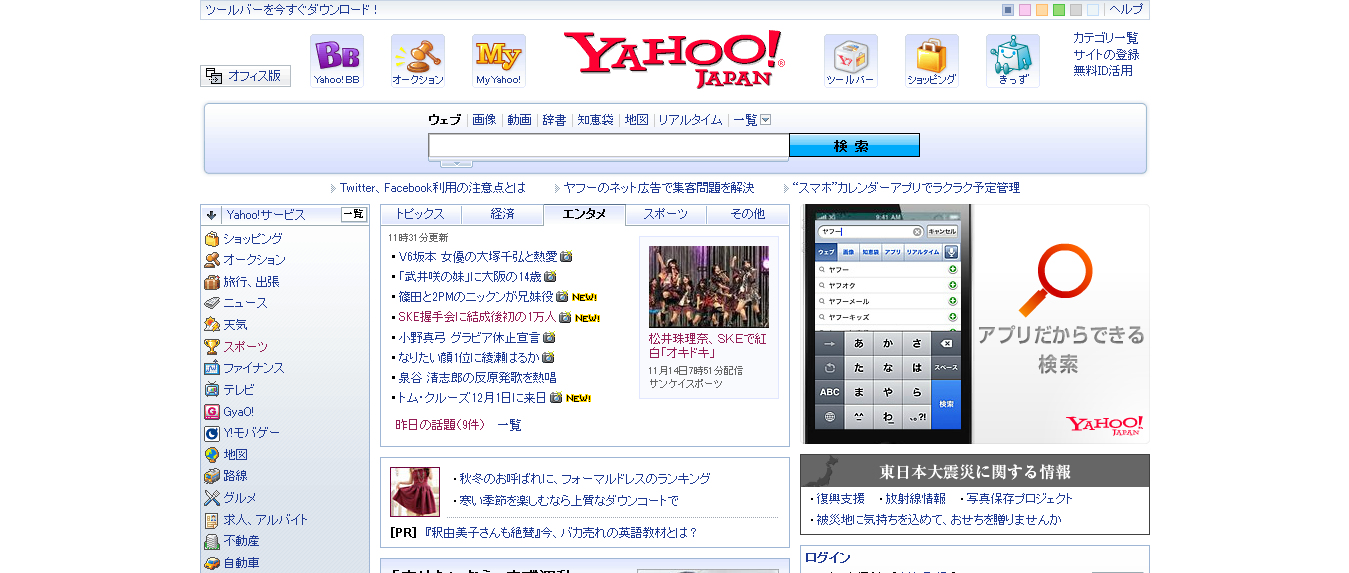Collapse Yahoo!サービス with the down arrow

(211, 215)
